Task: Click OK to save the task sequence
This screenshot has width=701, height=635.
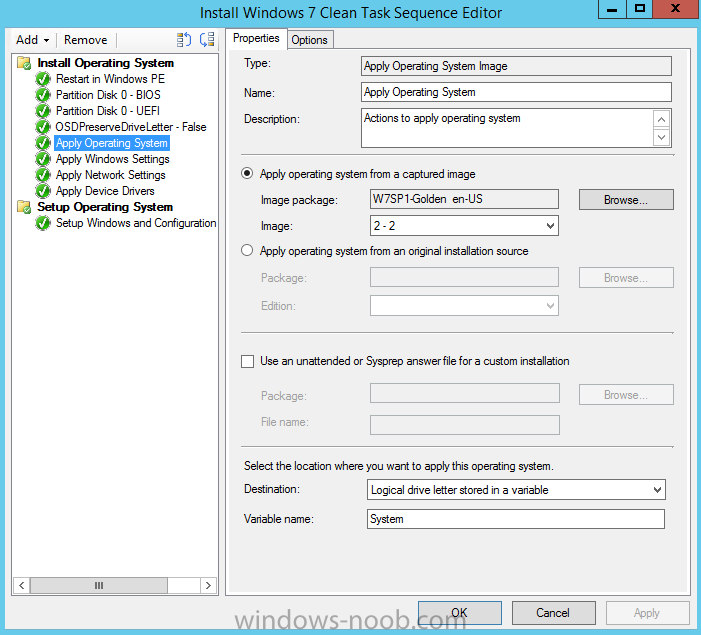Action: (x=460, y=613)
